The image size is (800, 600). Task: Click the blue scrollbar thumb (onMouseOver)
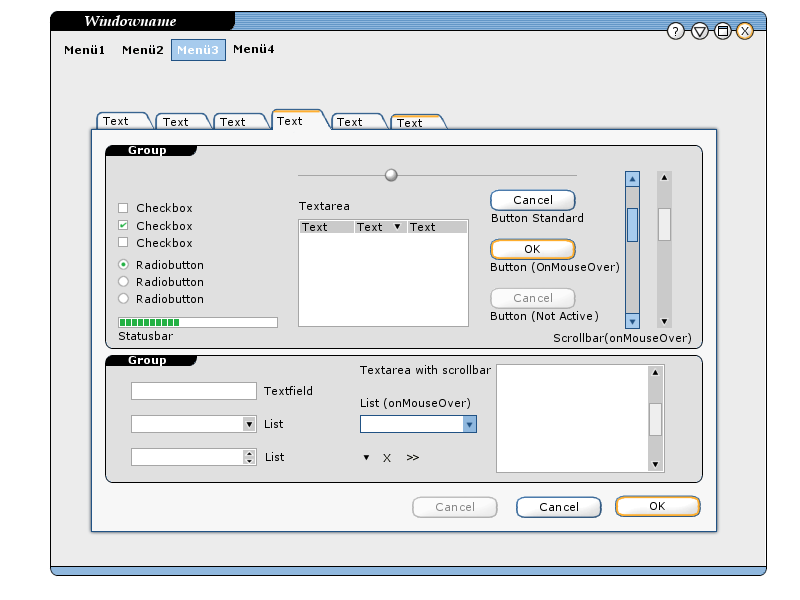pos(632,225)
